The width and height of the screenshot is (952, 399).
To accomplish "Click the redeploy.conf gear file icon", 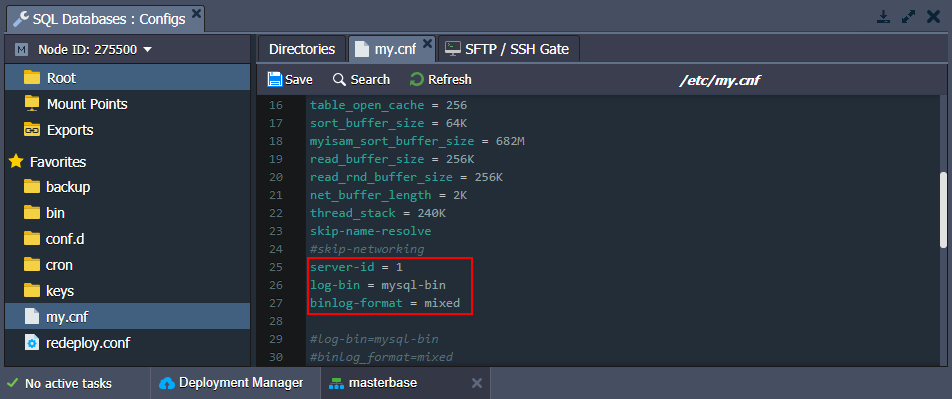I will click(x=32, y=343).
